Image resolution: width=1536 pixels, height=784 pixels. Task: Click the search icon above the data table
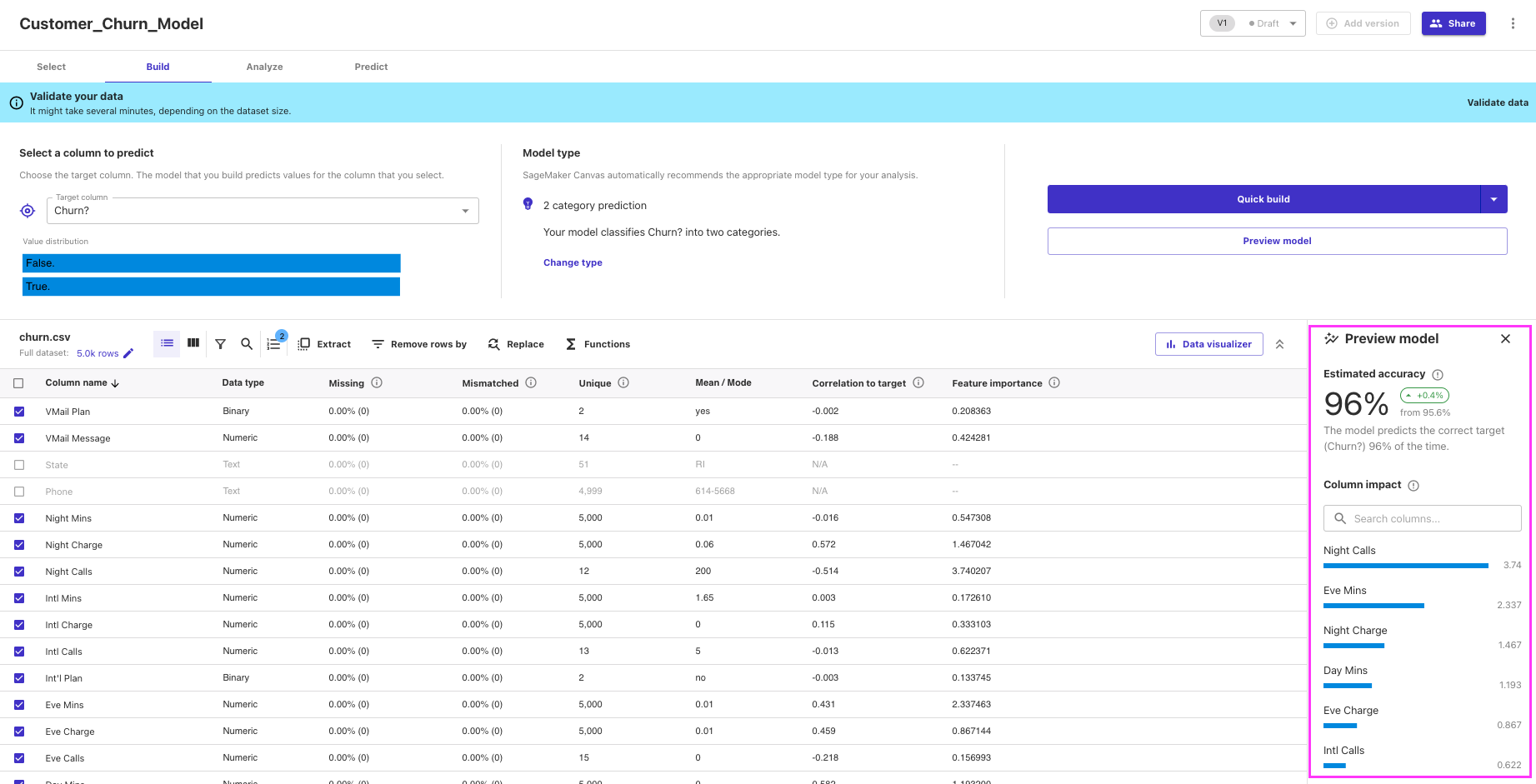tap(247, 343)
